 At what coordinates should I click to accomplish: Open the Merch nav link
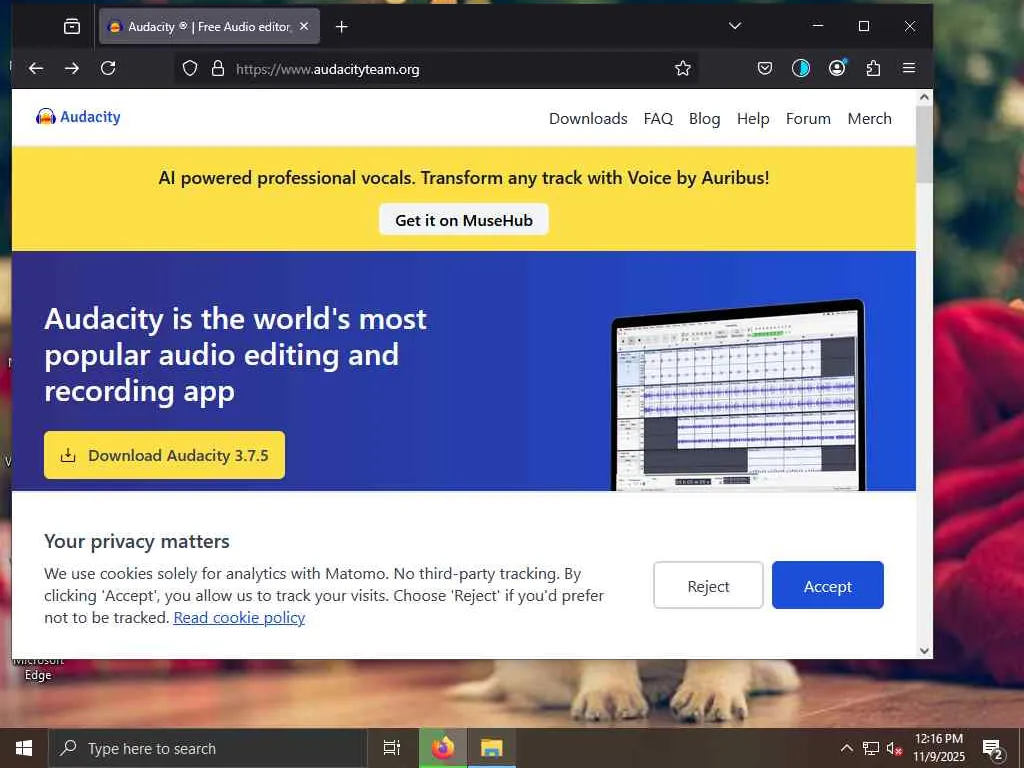point(869,119)
